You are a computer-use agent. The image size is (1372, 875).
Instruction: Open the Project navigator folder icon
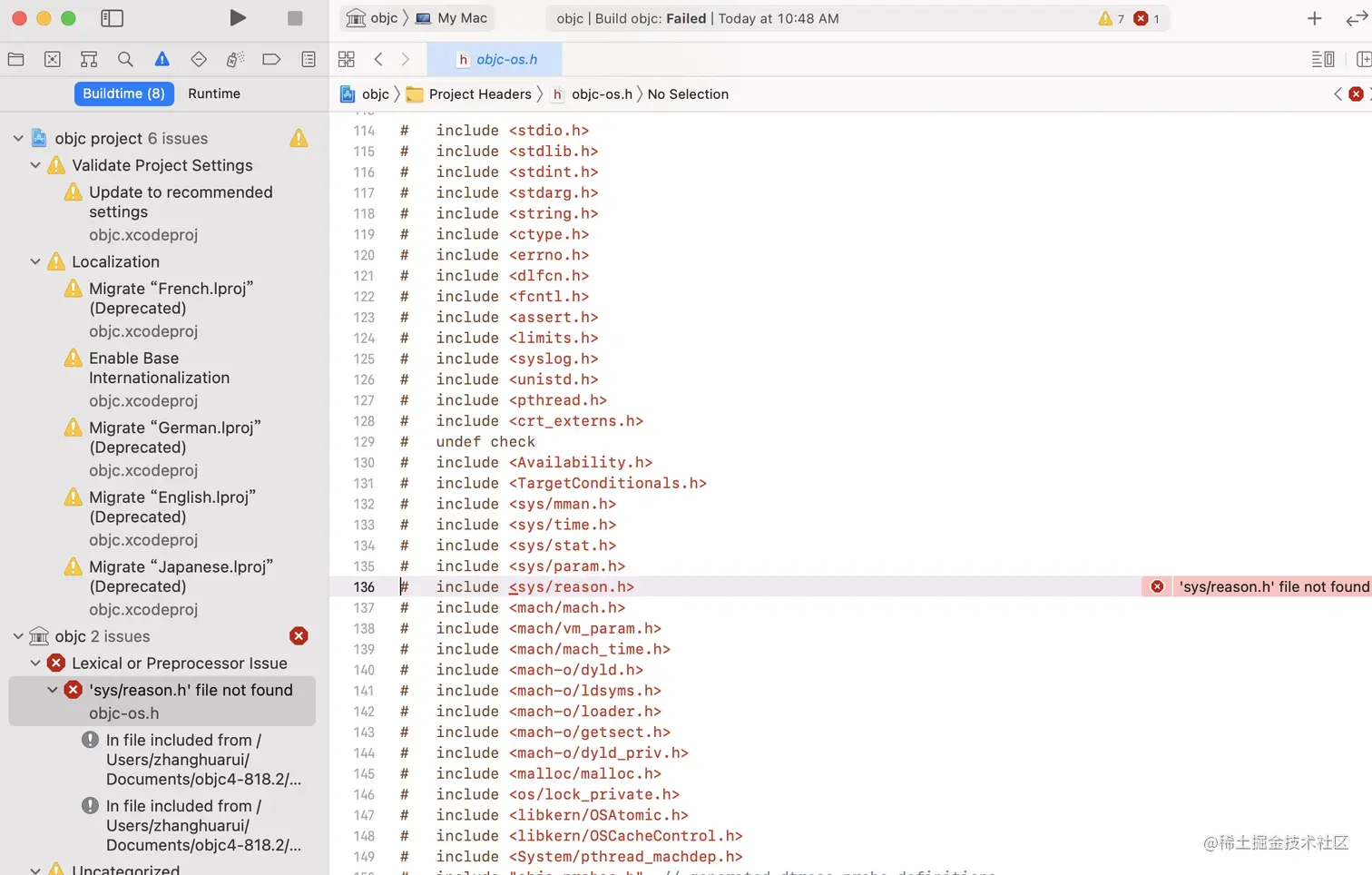(x=15, y=59)
